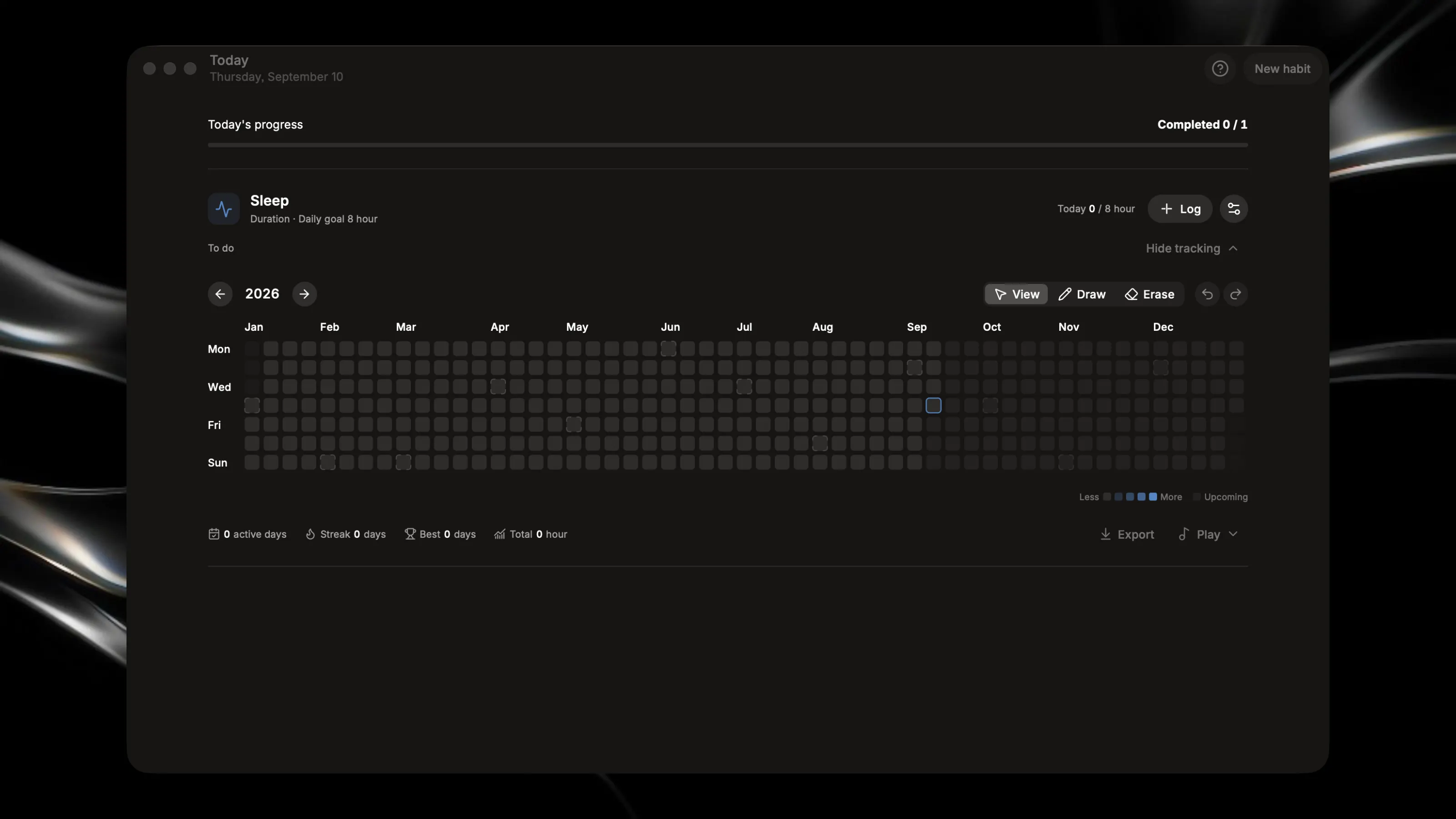Click the Best trophy icon

click(410, 534)
